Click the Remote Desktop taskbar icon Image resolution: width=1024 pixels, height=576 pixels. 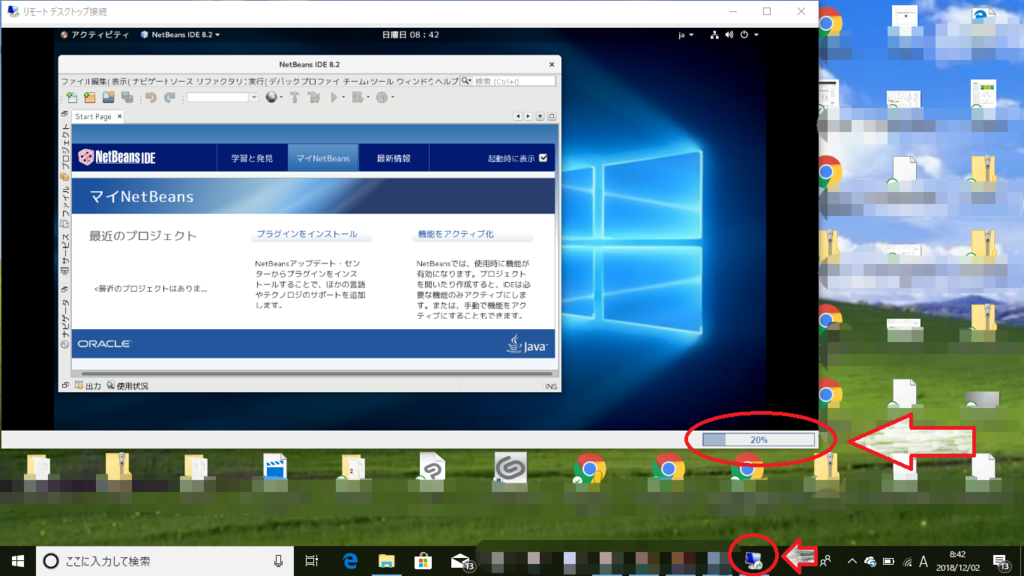(753, 560)
